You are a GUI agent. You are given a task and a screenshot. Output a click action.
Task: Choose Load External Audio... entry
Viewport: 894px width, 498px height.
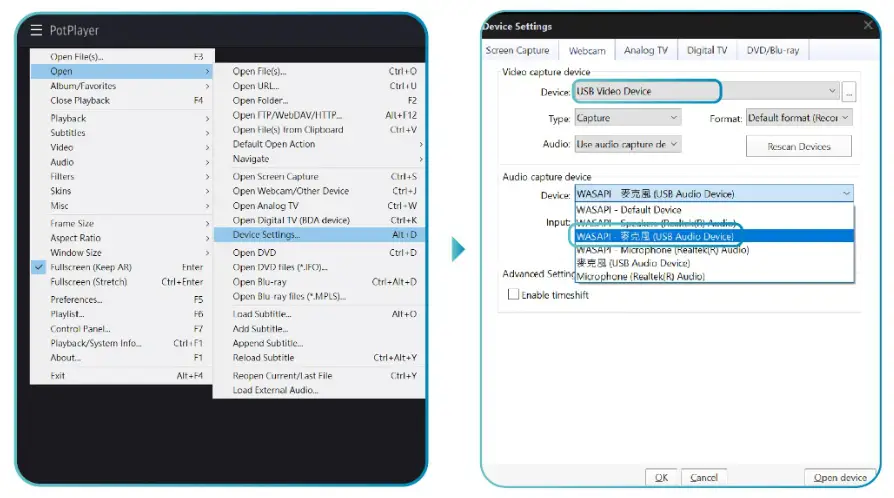[x=319, y=390]
